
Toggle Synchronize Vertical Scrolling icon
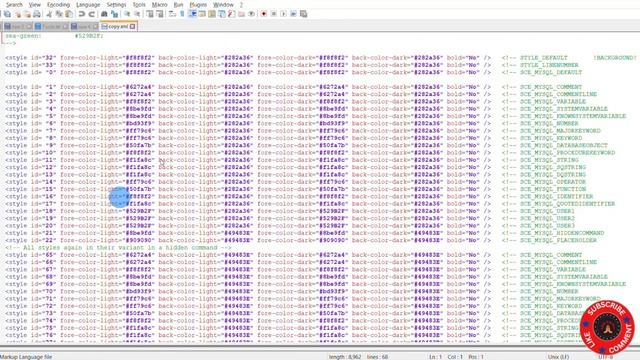[150, 14]
